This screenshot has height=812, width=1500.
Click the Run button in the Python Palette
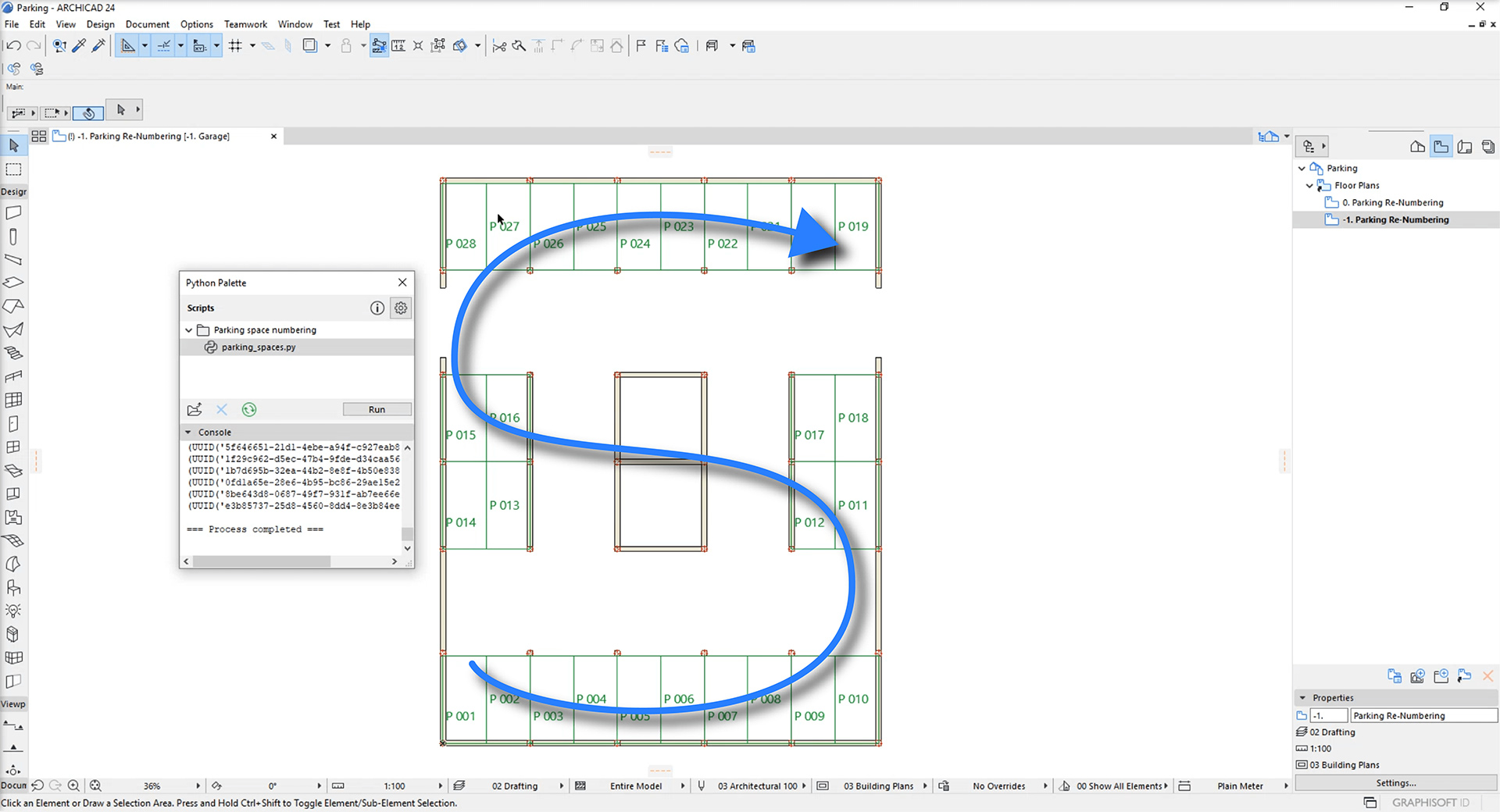[x=377, y=409]
